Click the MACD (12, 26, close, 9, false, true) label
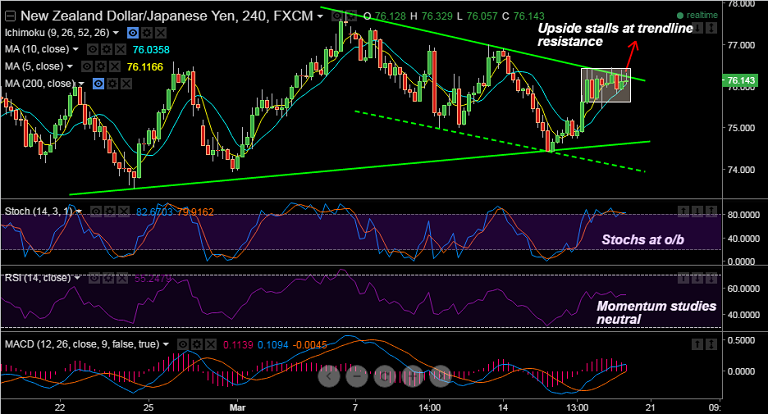The image size is (768, 414). (x=82, y=344)
